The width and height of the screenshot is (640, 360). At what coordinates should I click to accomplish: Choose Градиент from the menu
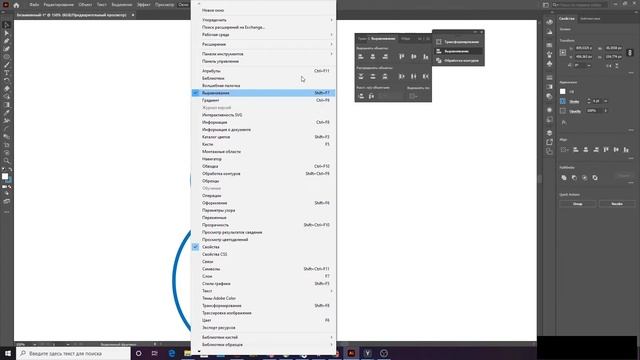[263, 100]
